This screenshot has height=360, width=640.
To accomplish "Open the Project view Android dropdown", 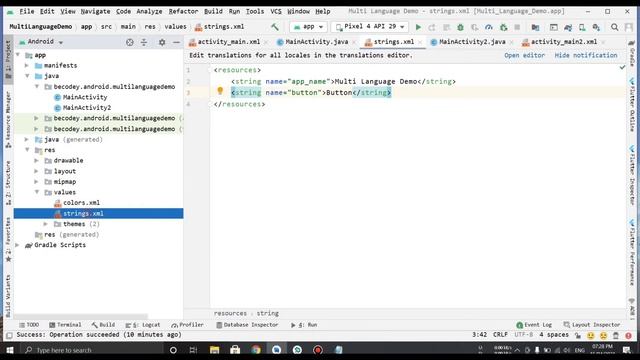I will pos(41,42).
